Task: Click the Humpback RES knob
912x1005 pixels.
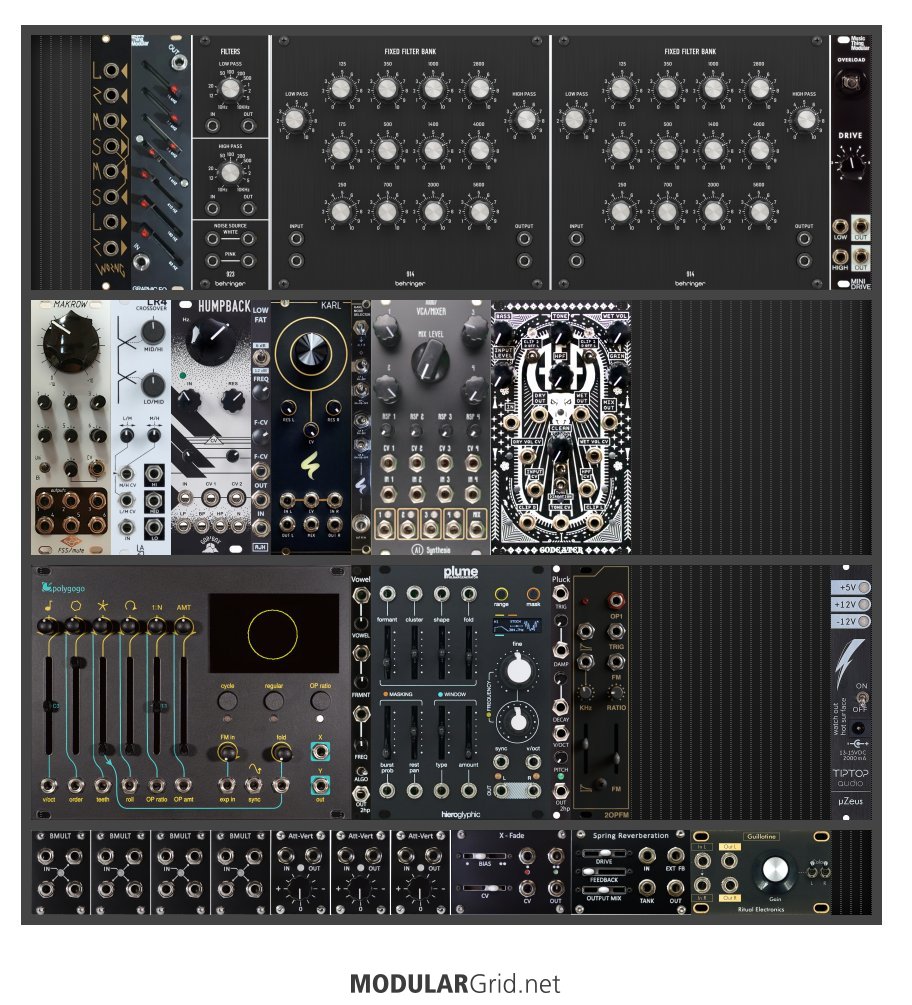Action: [x=233, y=401]
